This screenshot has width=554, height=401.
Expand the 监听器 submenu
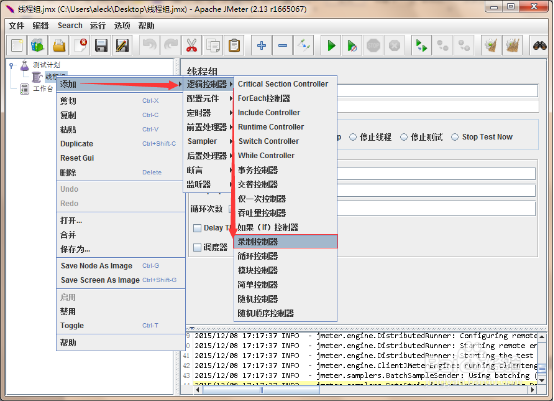[x=208, y=184]
